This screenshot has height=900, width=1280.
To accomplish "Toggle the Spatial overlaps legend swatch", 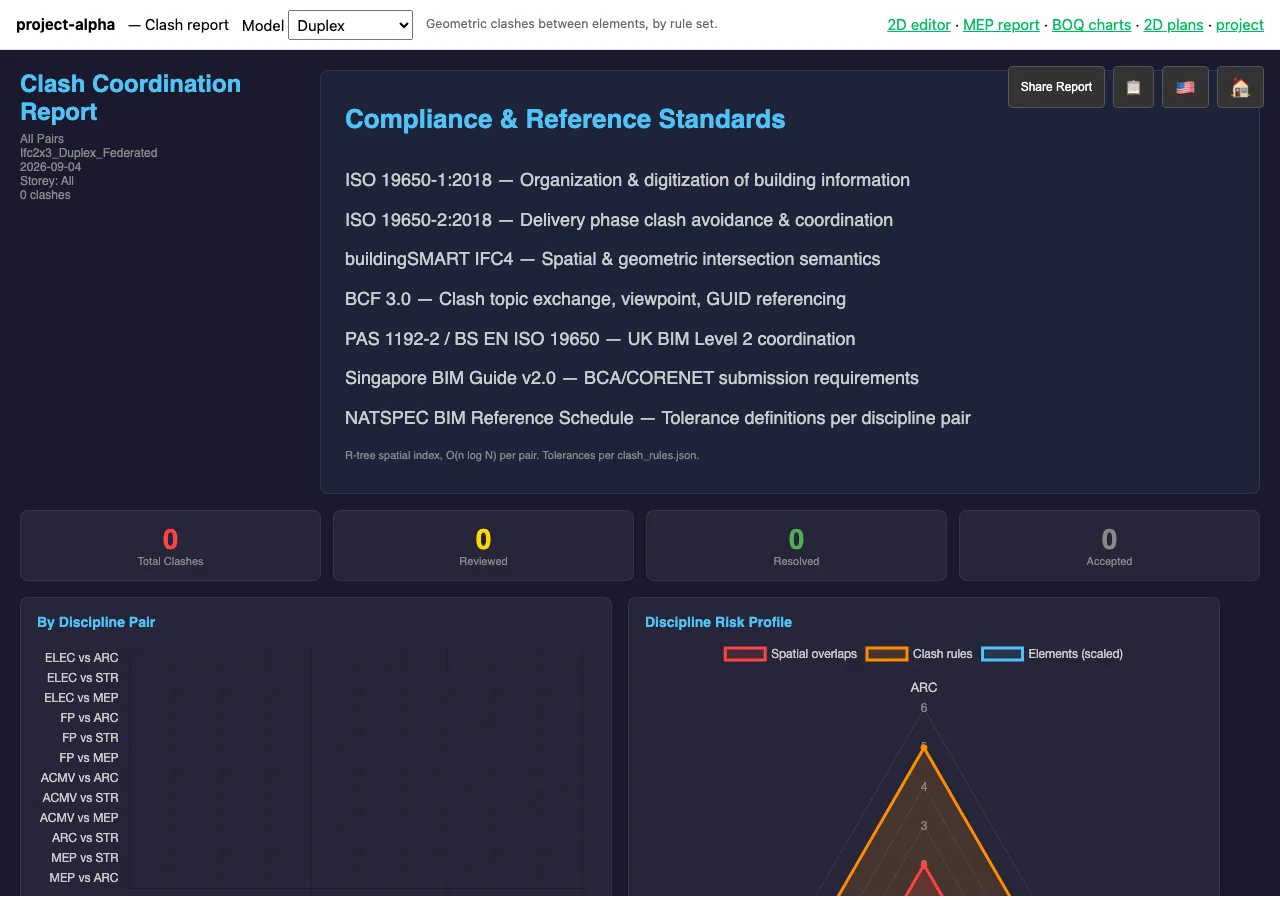I will pos(744,654).
